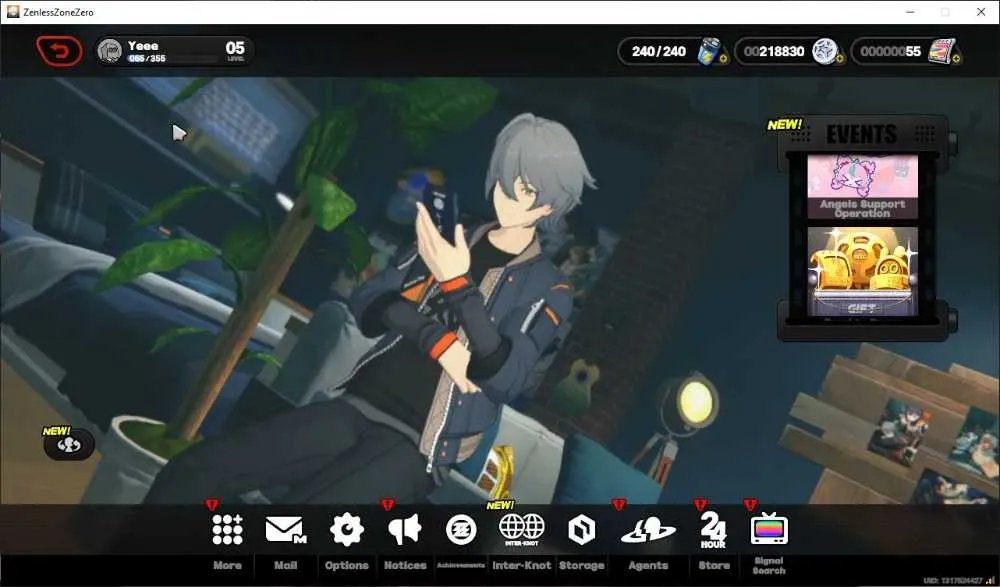
Task: Open the Achievements medal icon
Action: (461, 530)
